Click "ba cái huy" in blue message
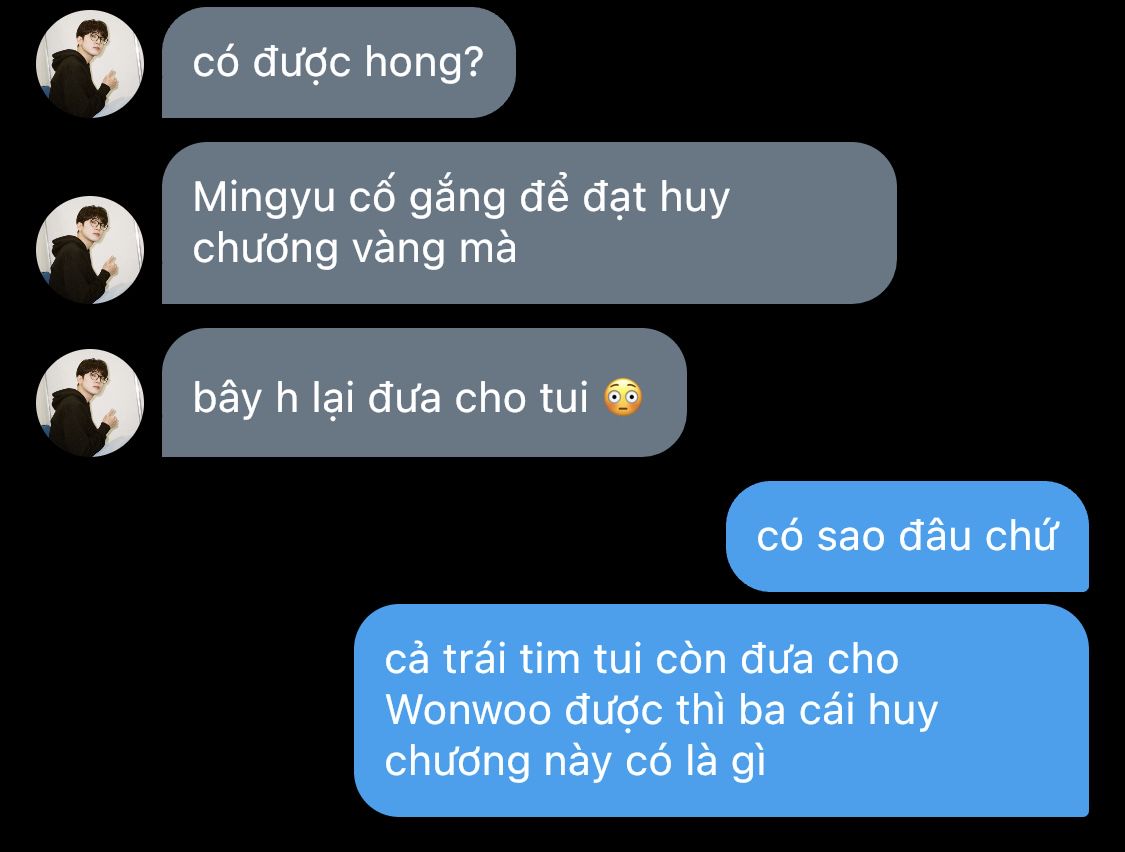The width and height of the screenshot is (1125, 852). [x=837, y=711]
